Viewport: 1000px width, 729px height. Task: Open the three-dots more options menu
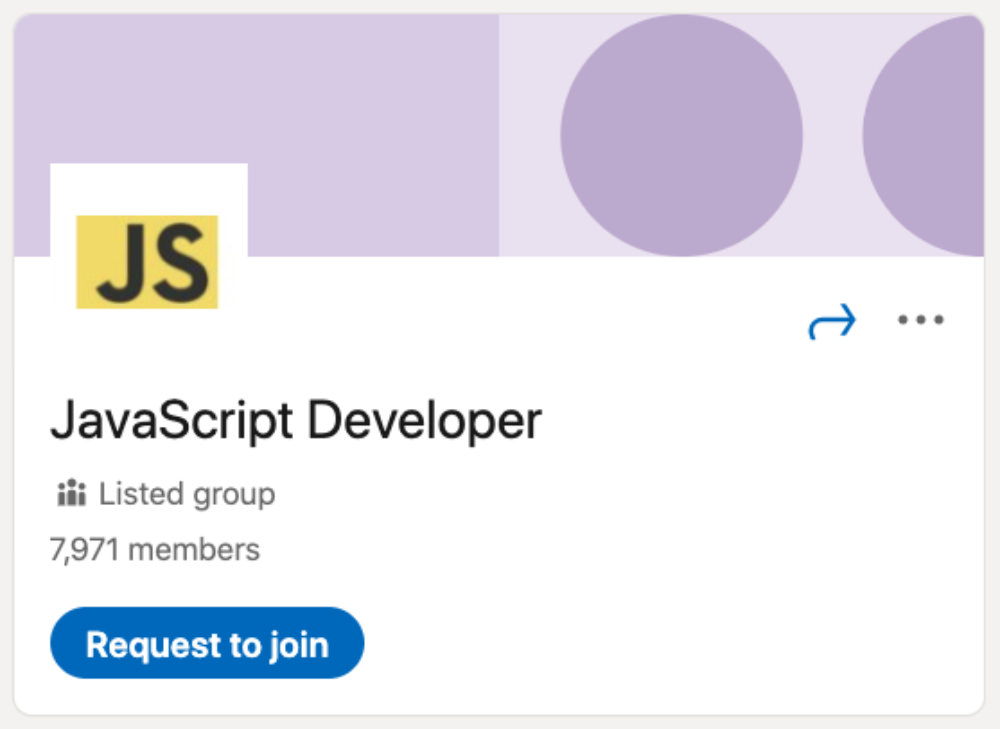[920, 320]
